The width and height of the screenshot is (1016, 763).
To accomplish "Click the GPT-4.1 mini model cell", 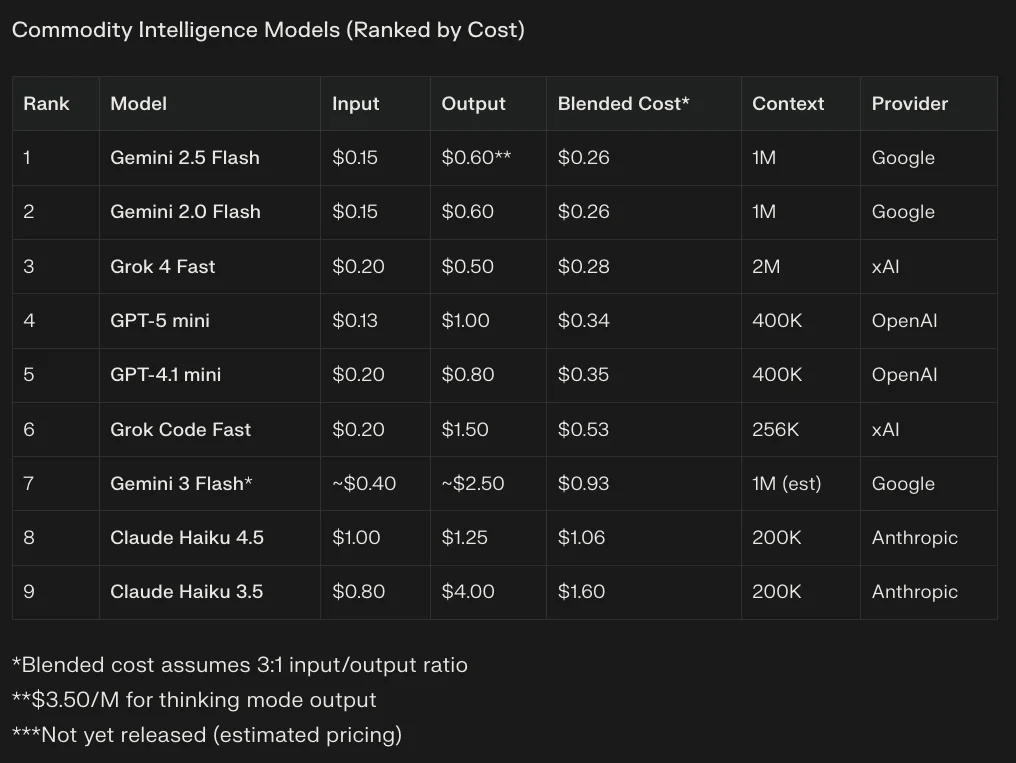I will 166,375.
